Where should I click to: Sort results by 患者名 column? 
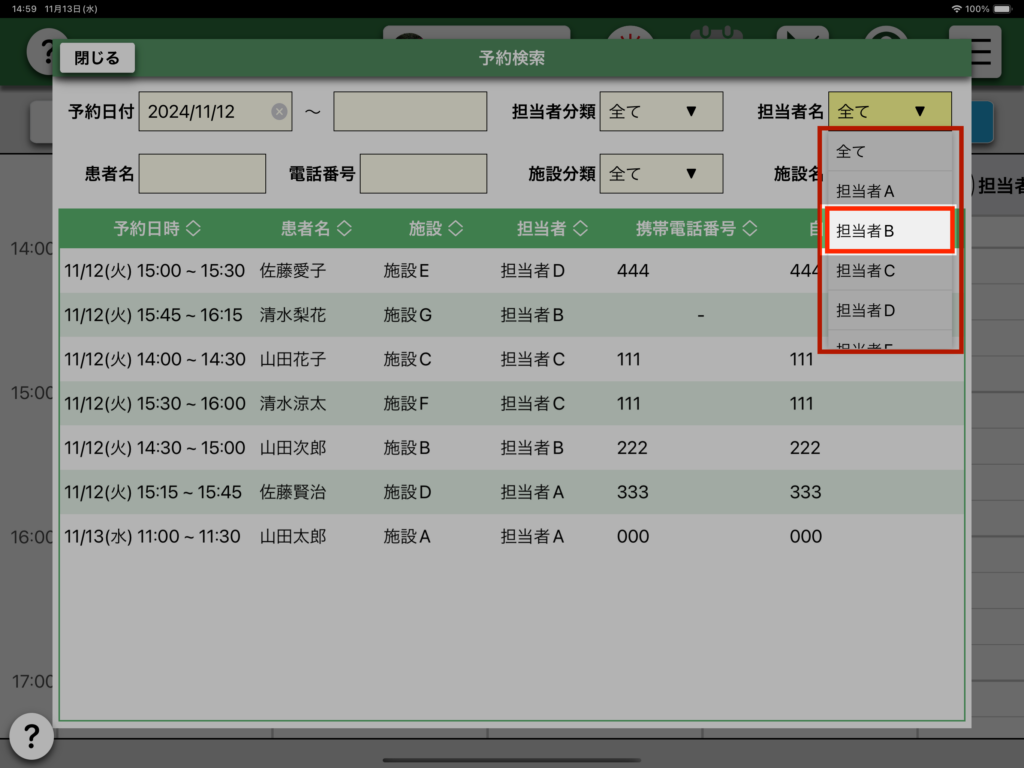coord(316,229)
